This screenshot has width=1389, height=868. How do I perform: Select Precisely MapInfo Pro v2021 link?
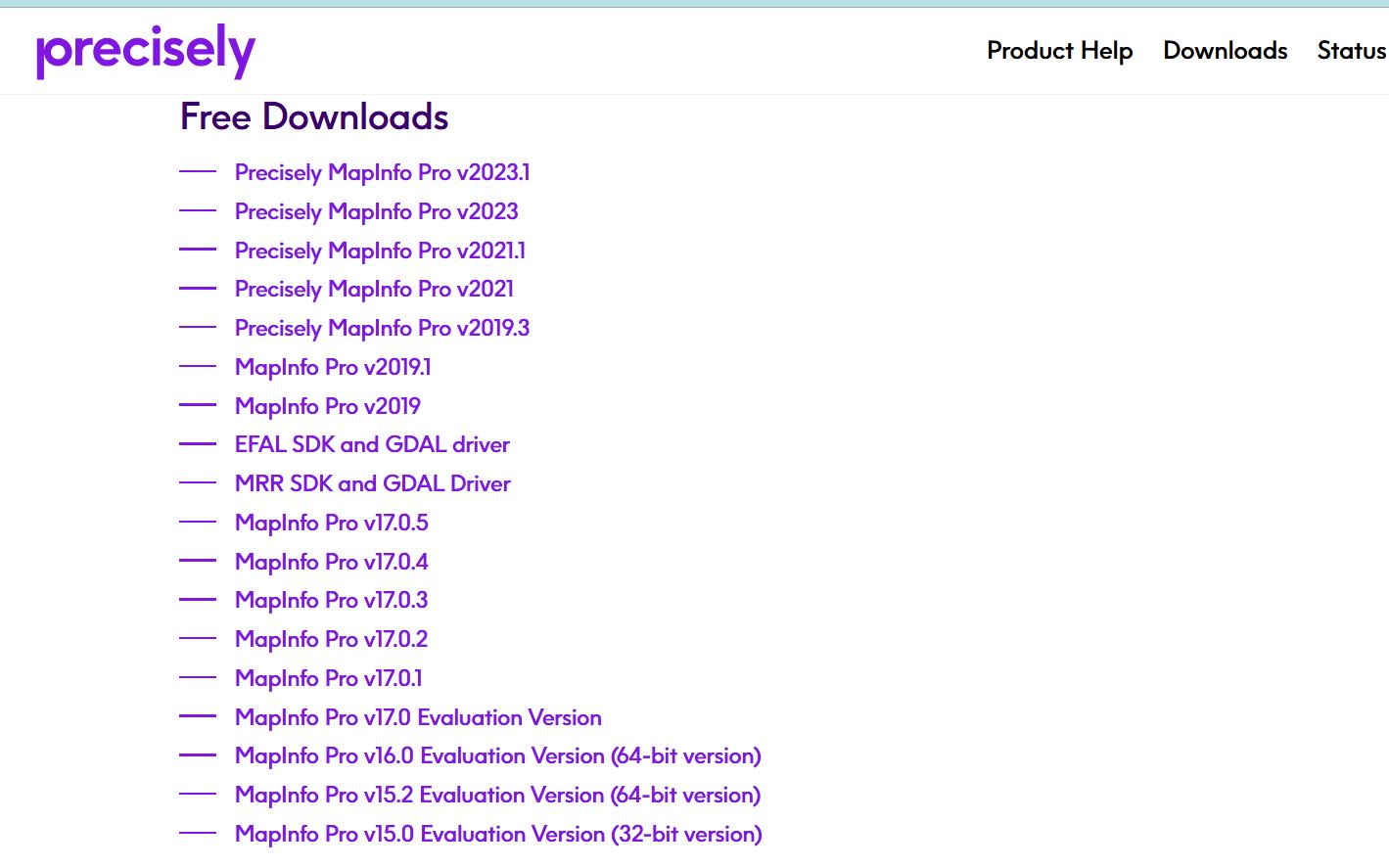click(374, 289)
